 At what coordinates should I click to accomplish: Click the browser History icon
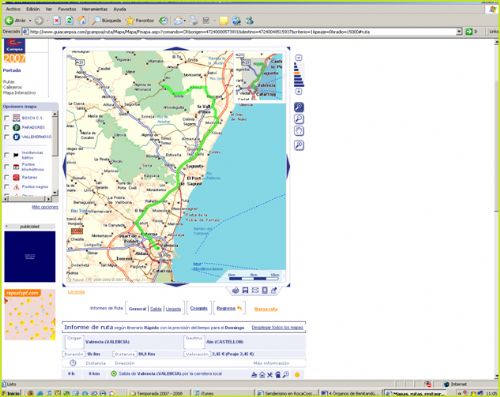pyautogui.click(x=163, y=21)
